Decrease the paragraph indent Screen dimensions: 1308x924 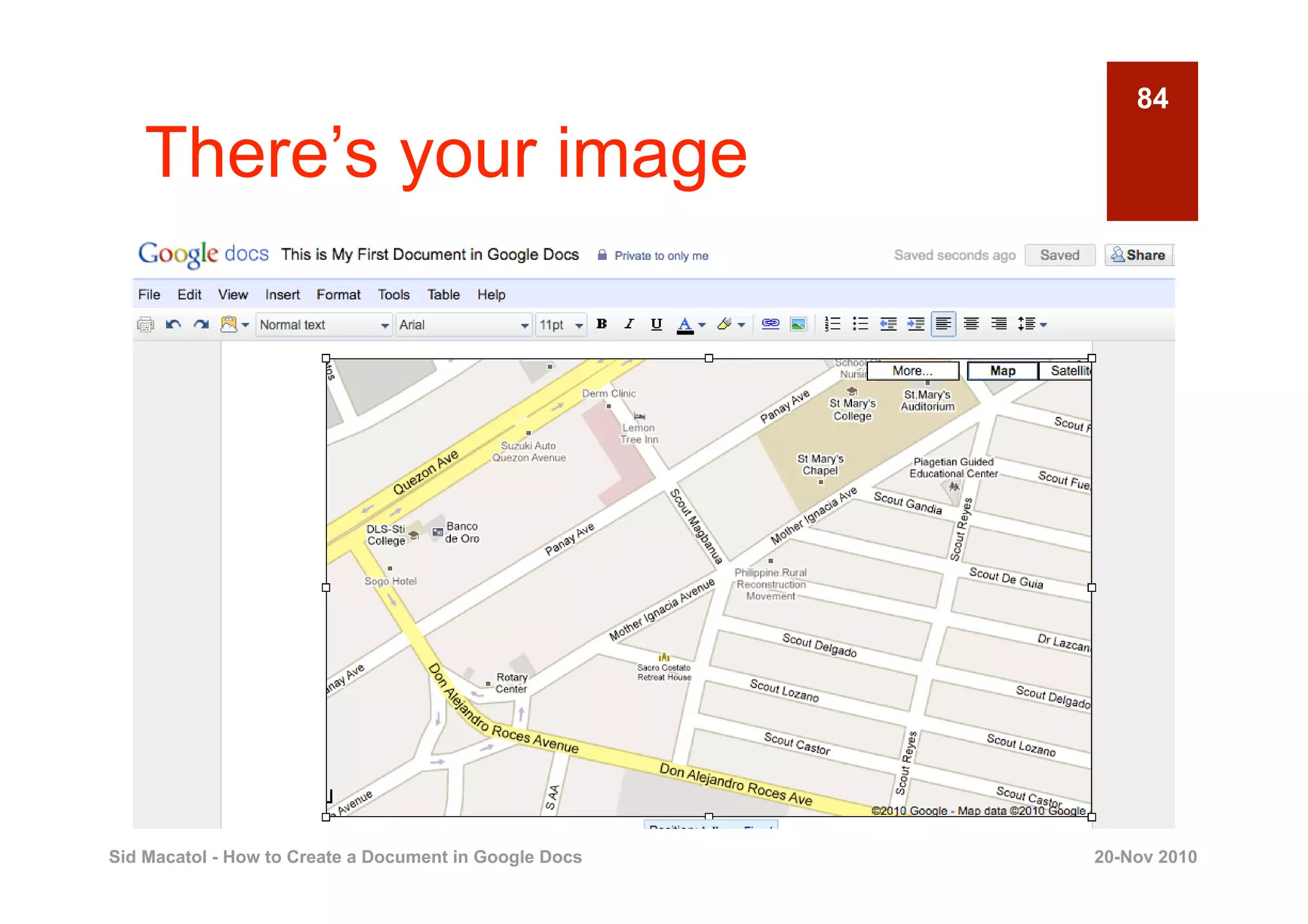click(888, 324)
